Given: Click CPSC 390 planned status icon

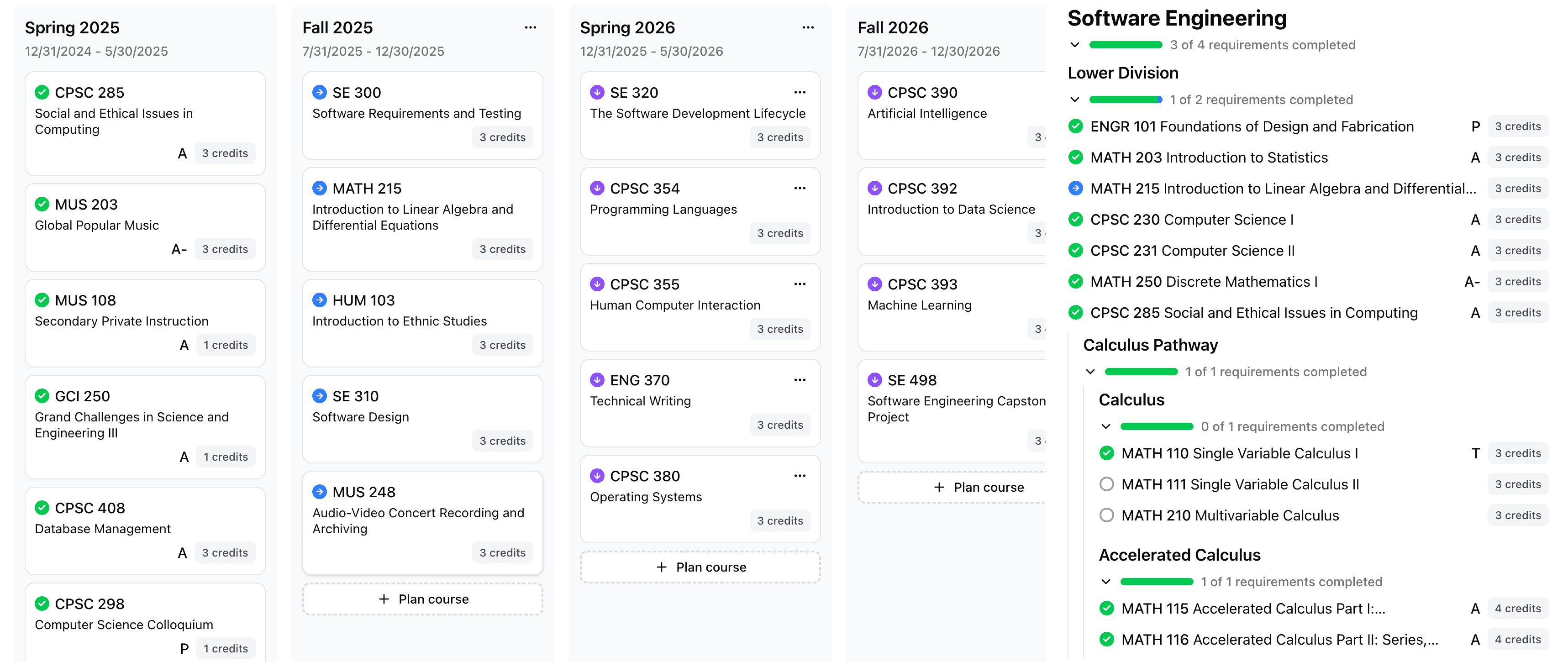Looking at the screenshot, I should (x=874, y=93).
